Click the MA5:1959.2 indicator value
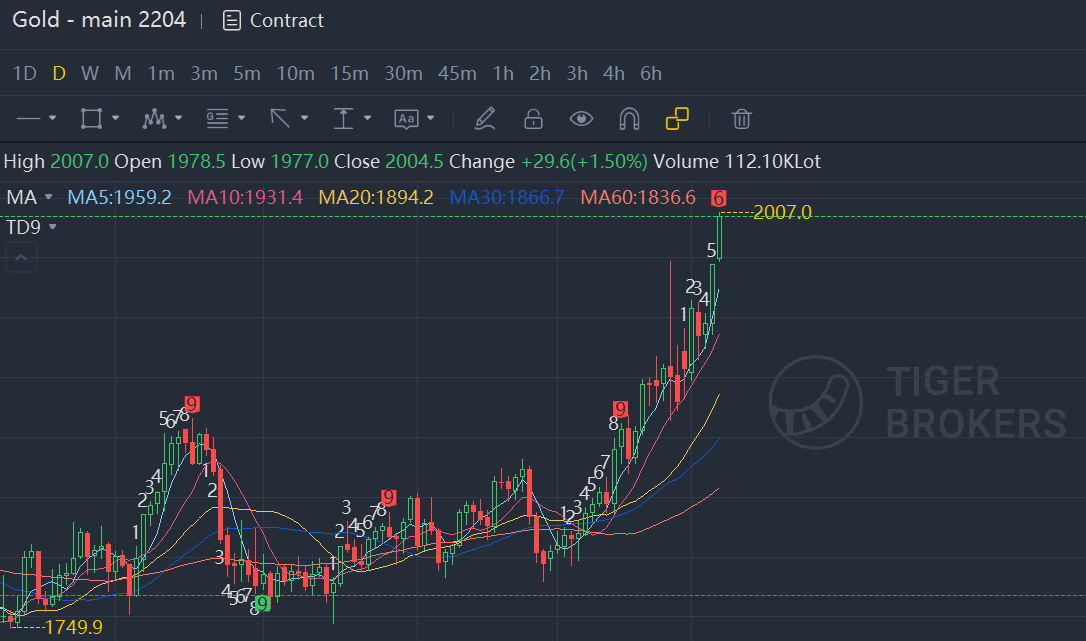The width and height of the screenshot is (1086, 641). coord(119,197)
